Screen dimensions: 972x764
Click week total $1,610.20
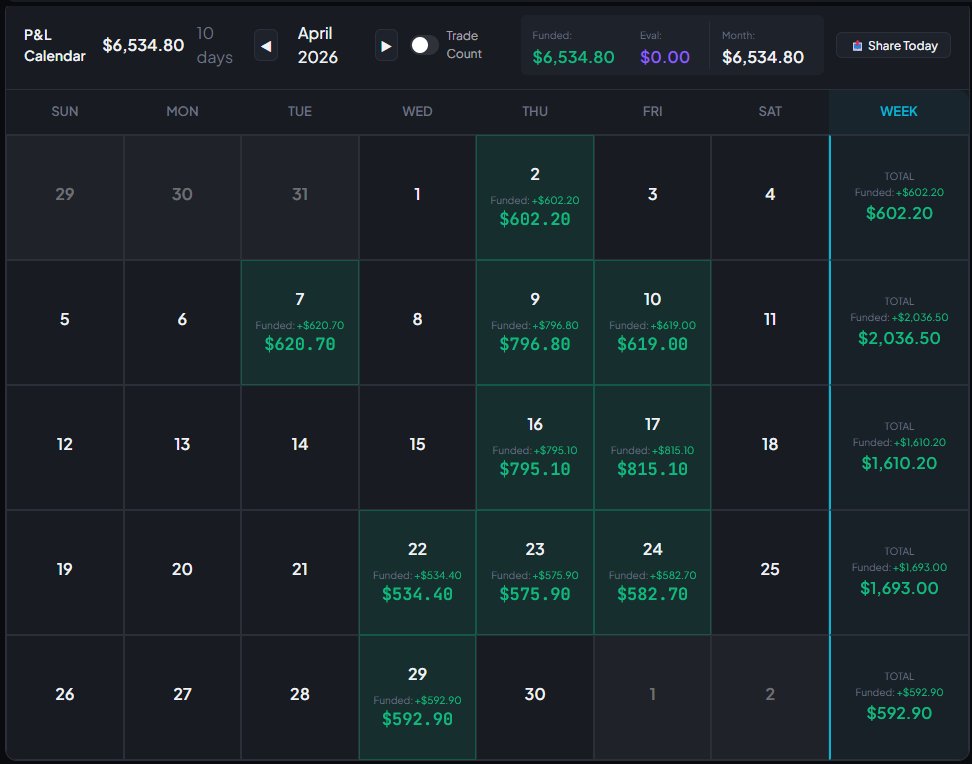click(899, 463)
